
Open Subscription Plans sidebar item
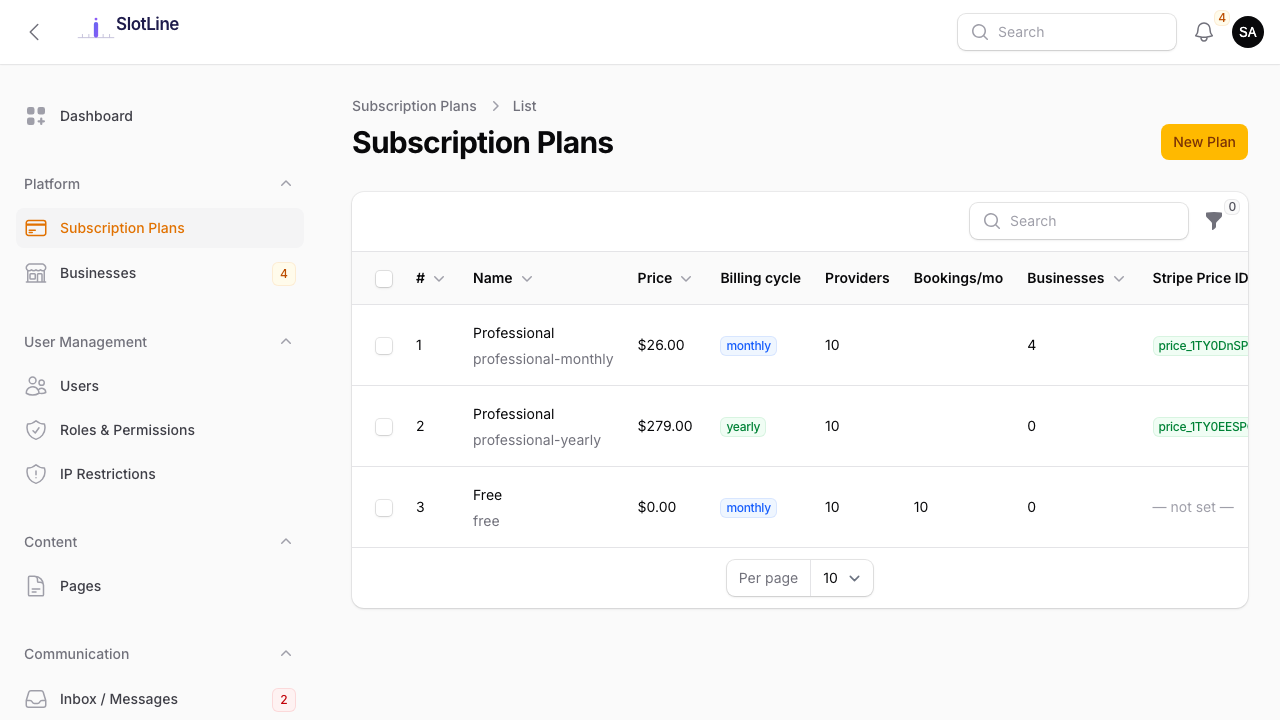click(x=160, y=228)
